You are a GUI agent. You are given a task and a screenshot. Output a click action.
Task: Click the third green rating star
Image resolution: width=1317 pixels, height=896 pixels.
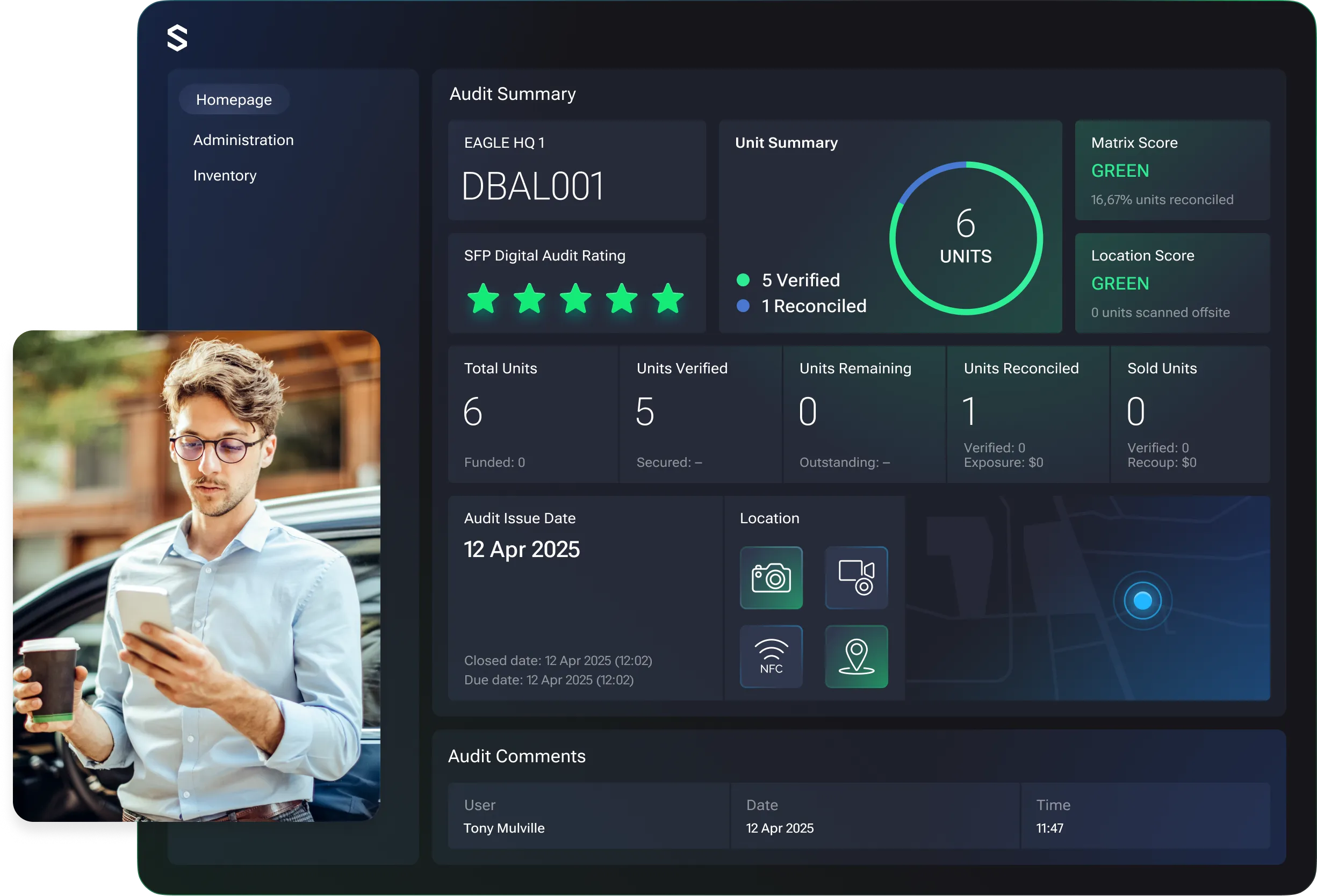tap(575, 299)
